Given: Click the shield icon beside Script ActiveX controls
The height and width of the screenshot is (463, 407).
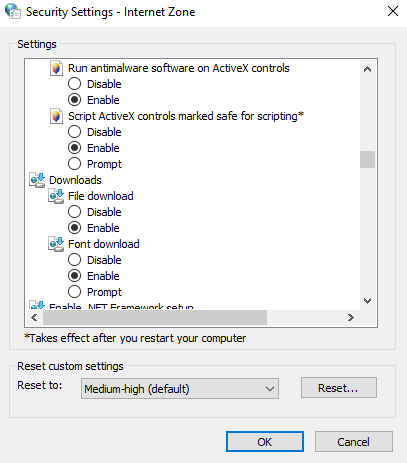Looking at the screenshot, I should (56, 116).
